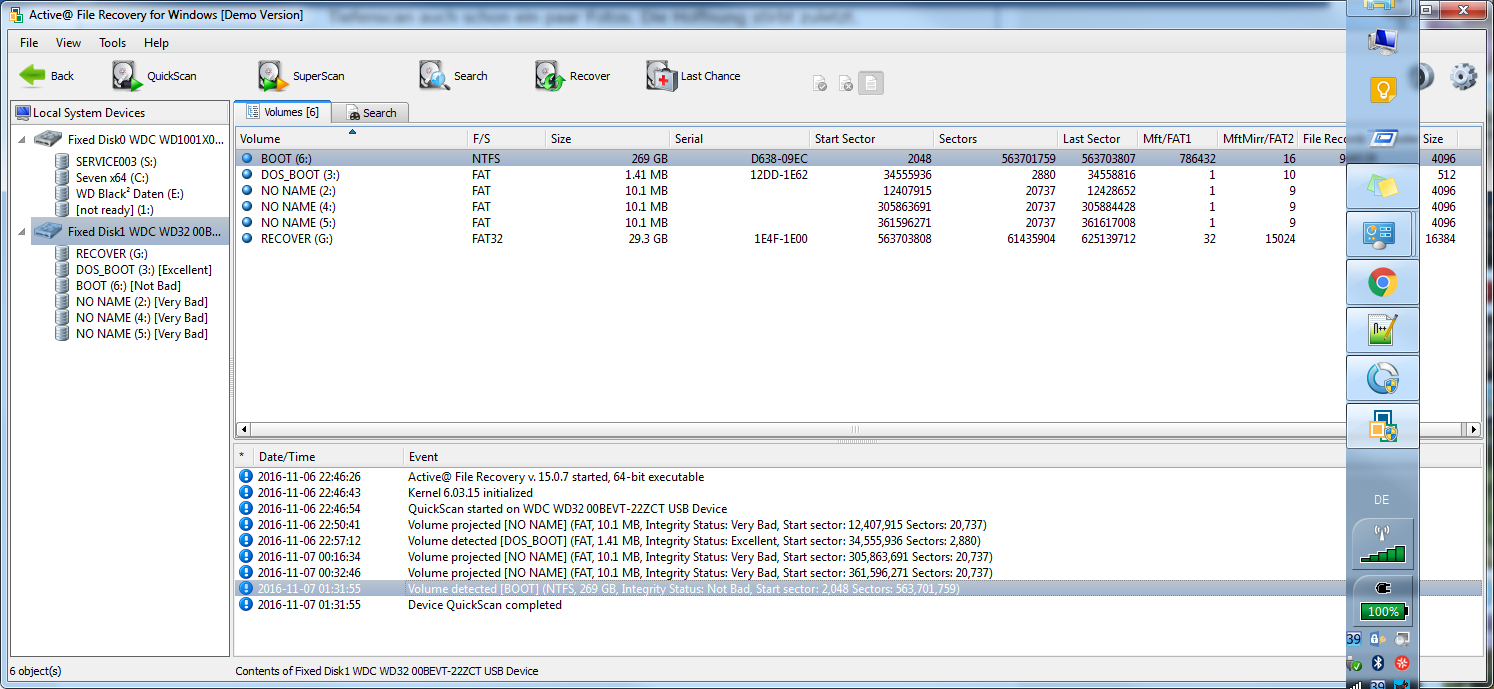Screen dimensions: 1494x689
Task: Select NO NAME (5:) [Very Bad] in tree
Action: (141, 333)
